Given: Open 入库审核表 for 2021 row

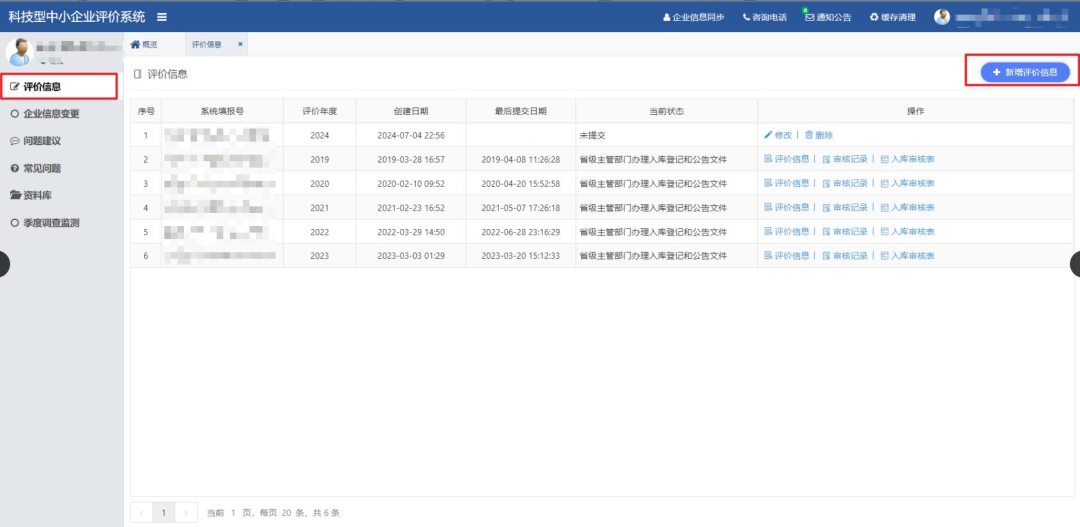Looking at the screenshot, I should [x=907, y=207].
